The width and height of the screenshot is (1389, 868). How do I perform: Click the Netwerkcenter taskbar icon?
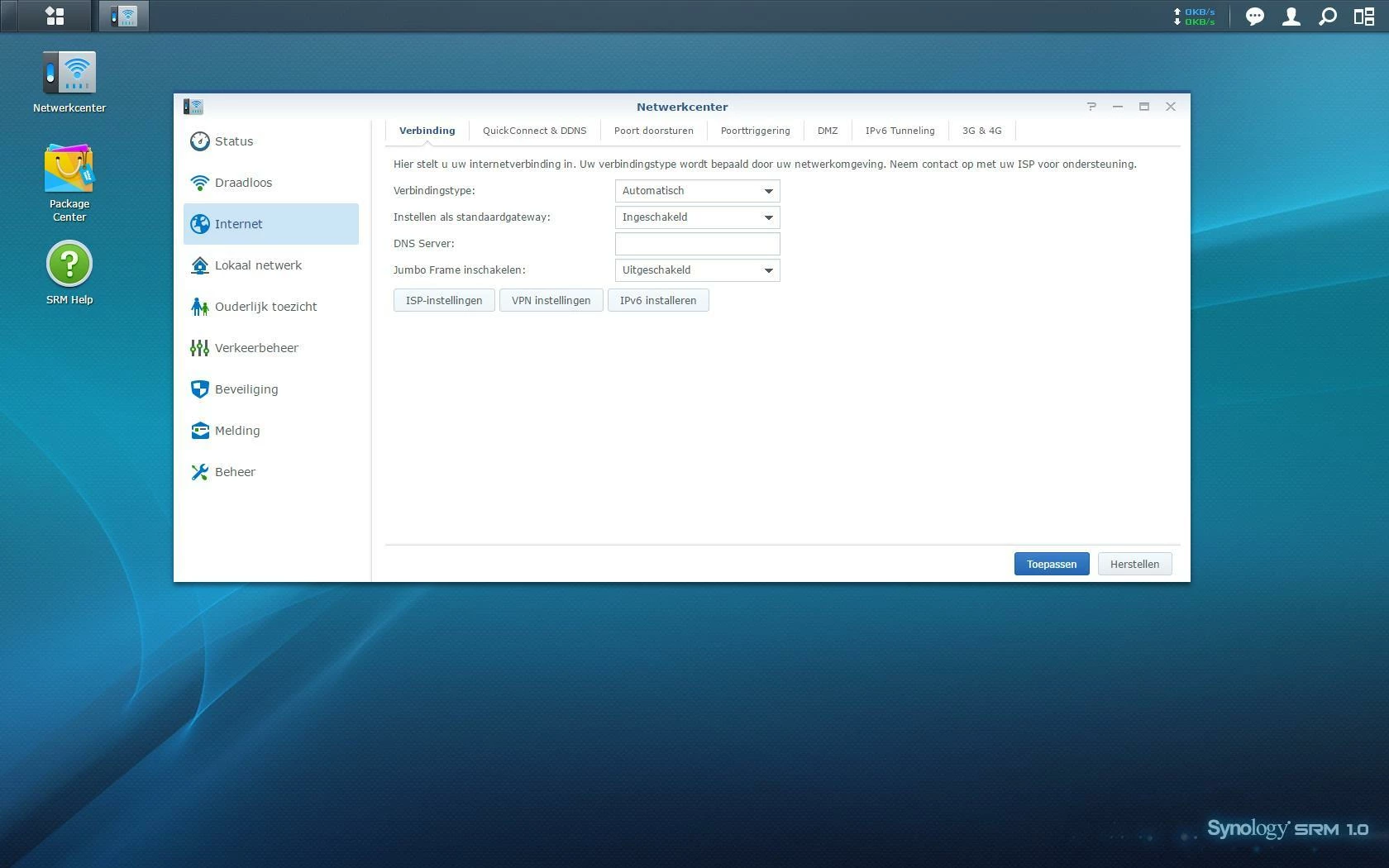(124, 16)
